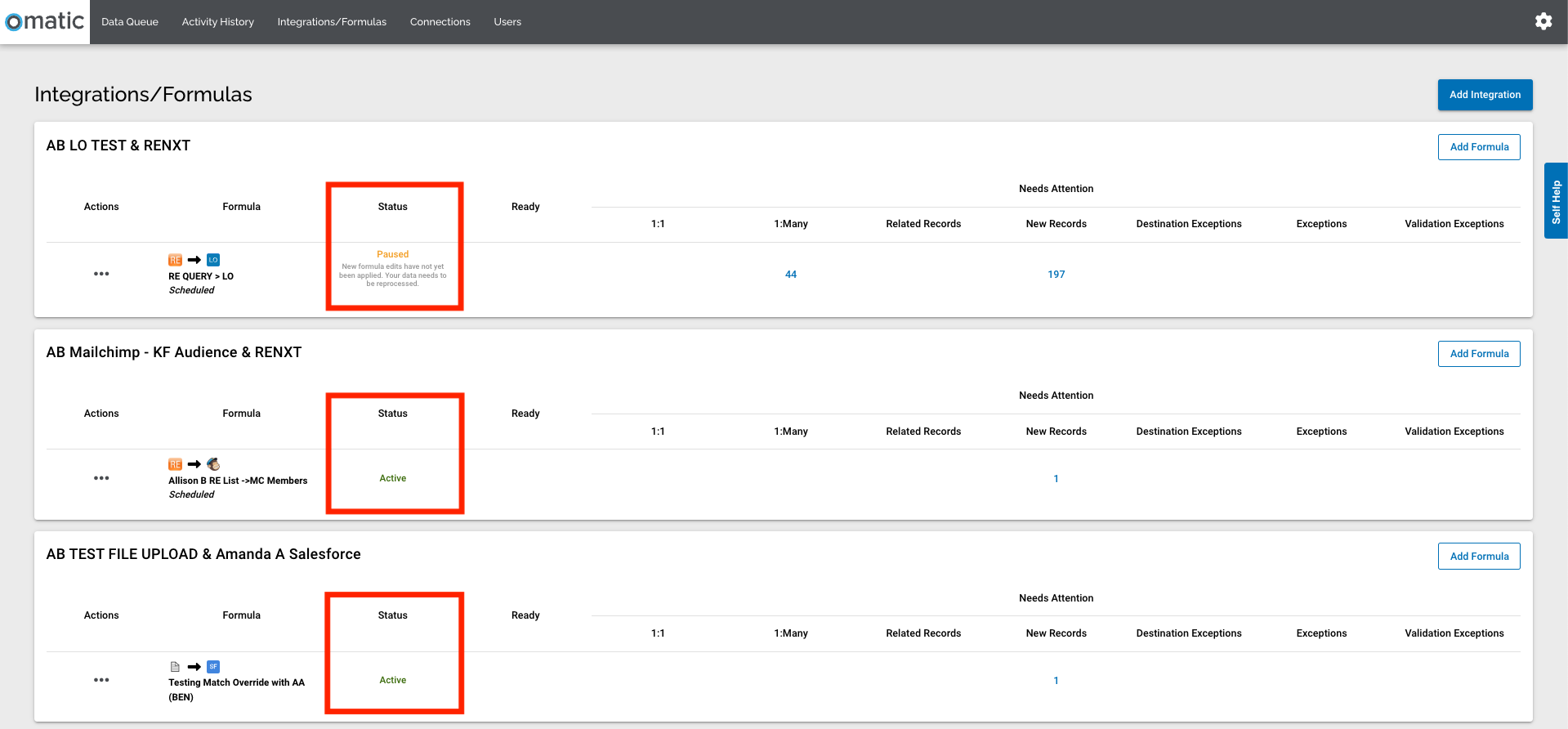This screenshot has width=1568, height=729.
Task: Click the AB LO TEST & RENXT heading
Action: click(118, 145)
